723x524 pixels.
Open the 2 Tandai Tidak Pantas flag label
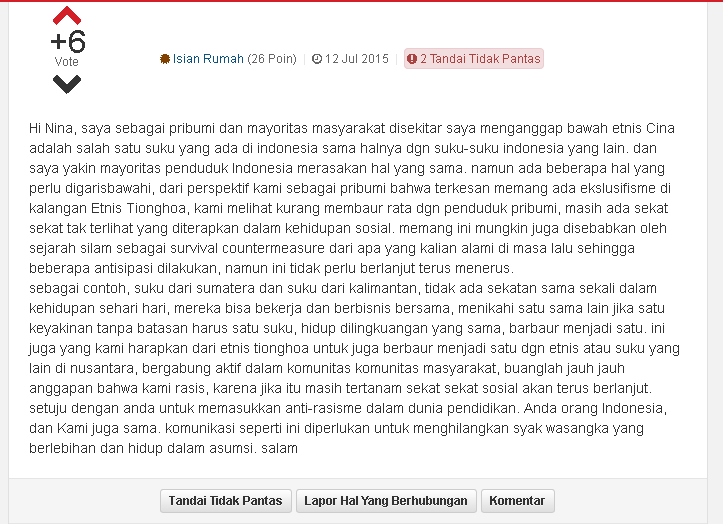coord(474,59)
